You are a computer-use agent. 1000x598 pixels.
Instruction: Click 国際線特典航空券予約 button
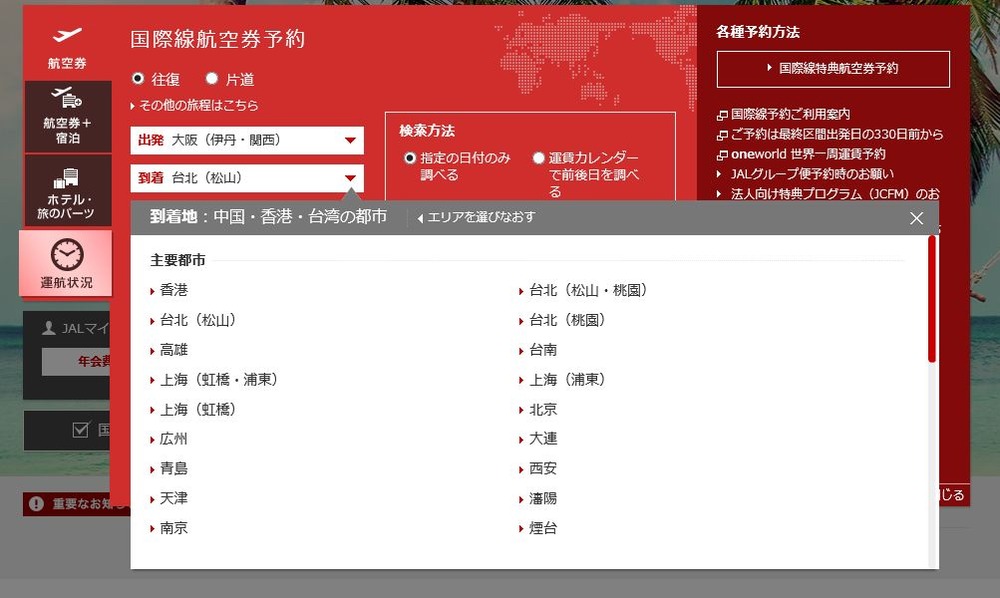point(833,69)
